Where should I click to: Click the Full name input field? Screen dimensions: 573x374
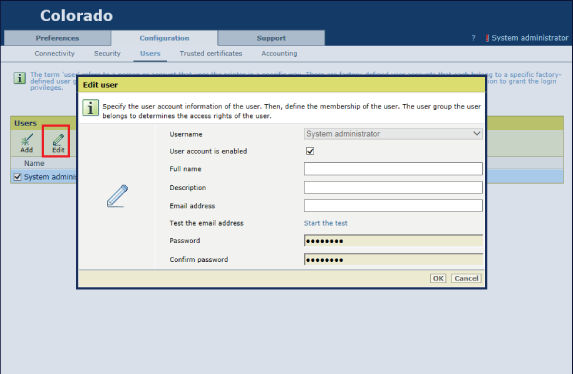(393, 169)
